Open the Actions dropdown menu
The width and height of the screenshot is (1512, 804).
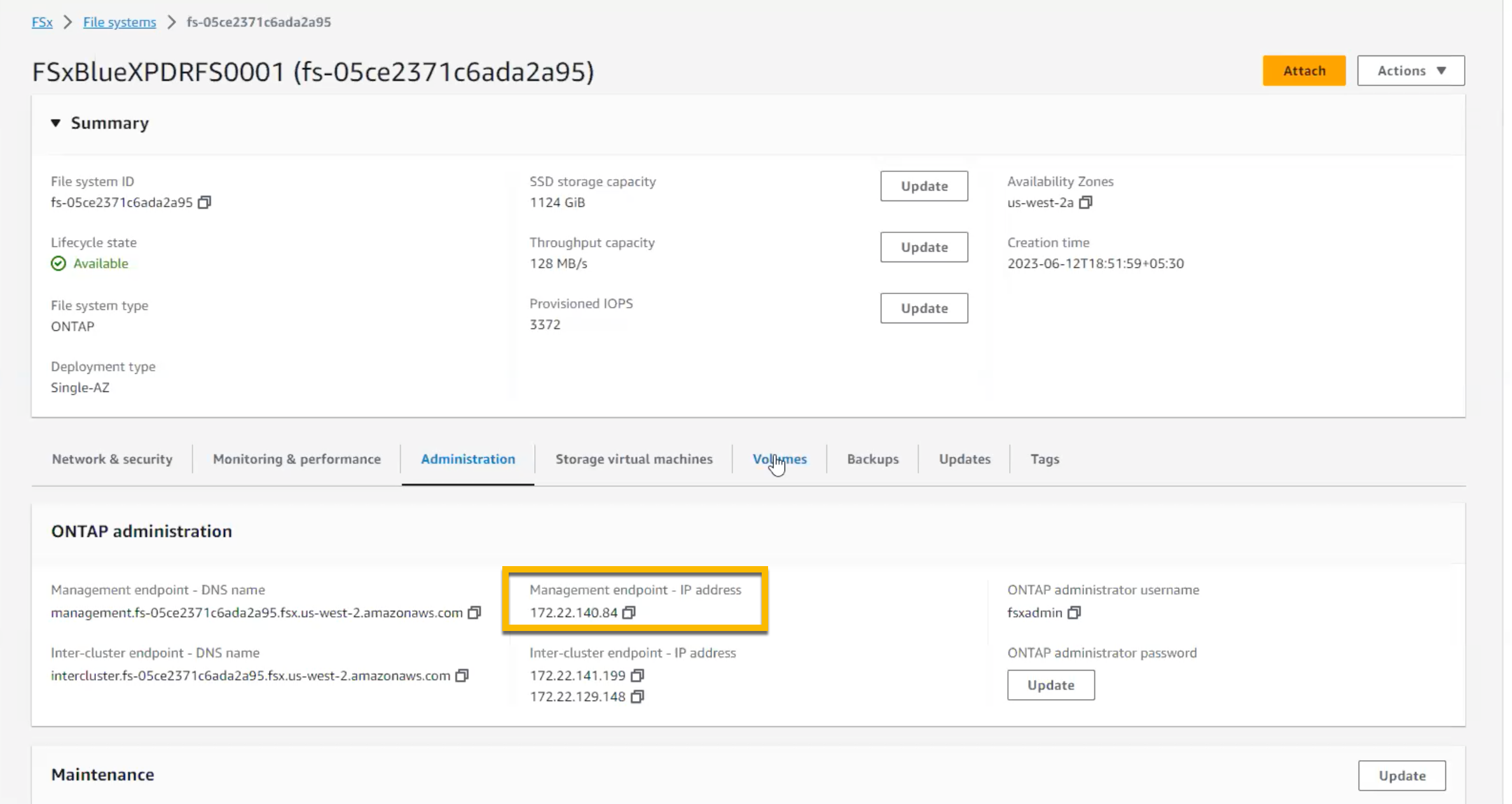1411,71
